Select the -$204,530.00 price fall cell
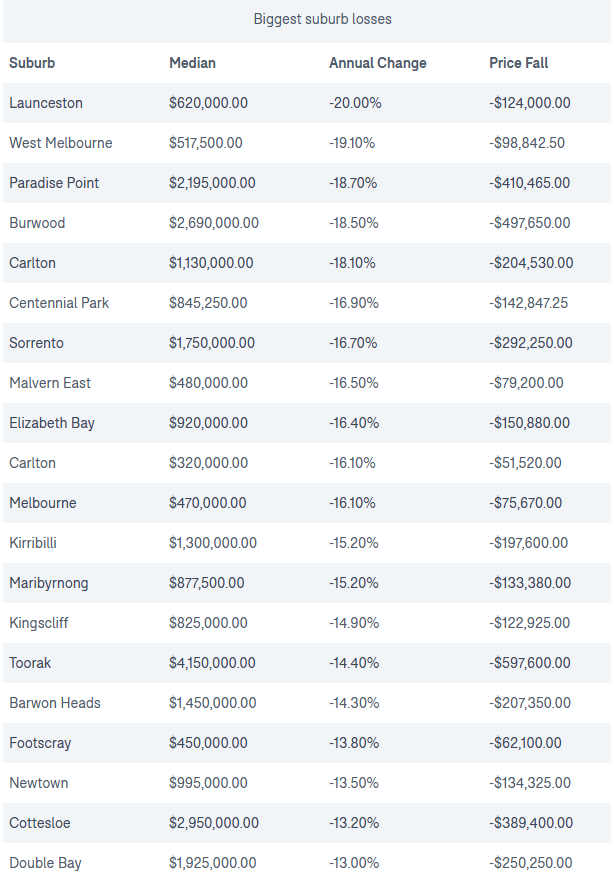This screenshot has height=878, width=611. point(531,263)
